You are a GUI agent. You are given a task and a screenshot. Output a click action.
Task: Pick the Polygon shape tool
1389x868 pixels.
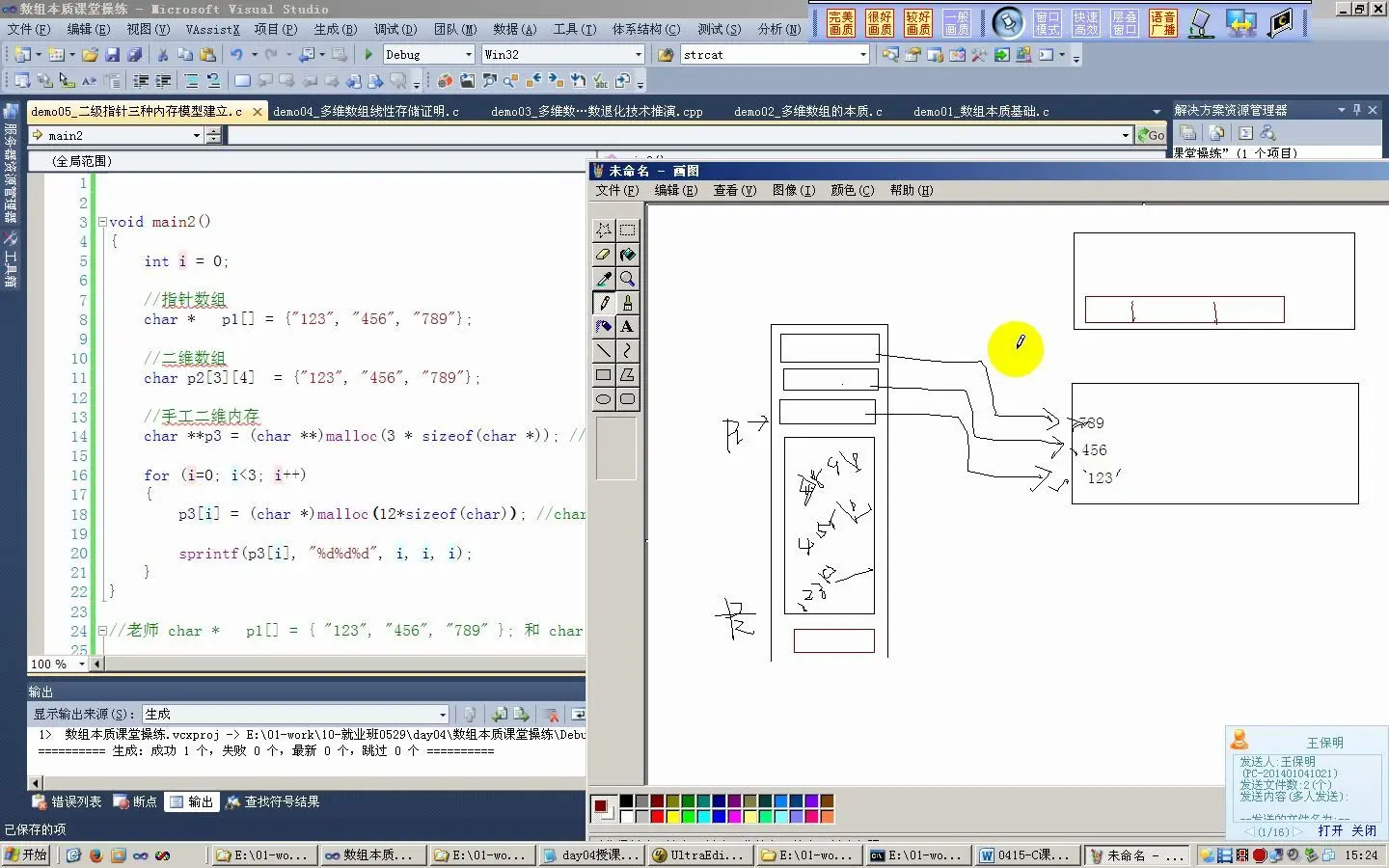(x=627, y=374)
